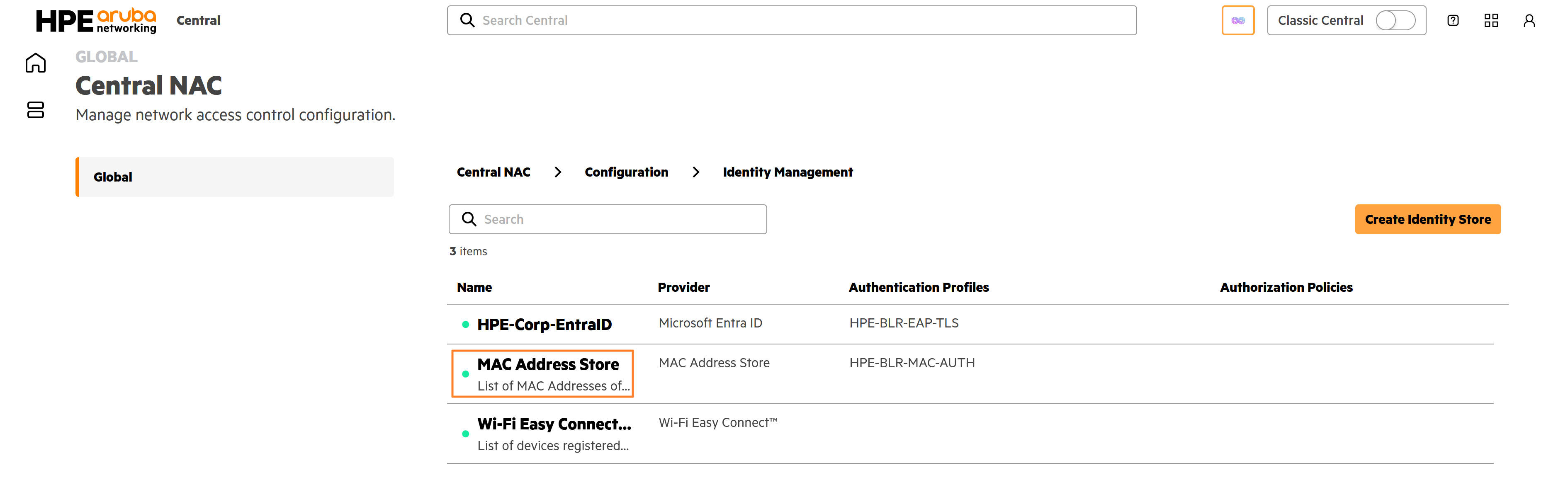
Task: Click the HPE Aruba Networking logo
Action: tap(96, 21)
